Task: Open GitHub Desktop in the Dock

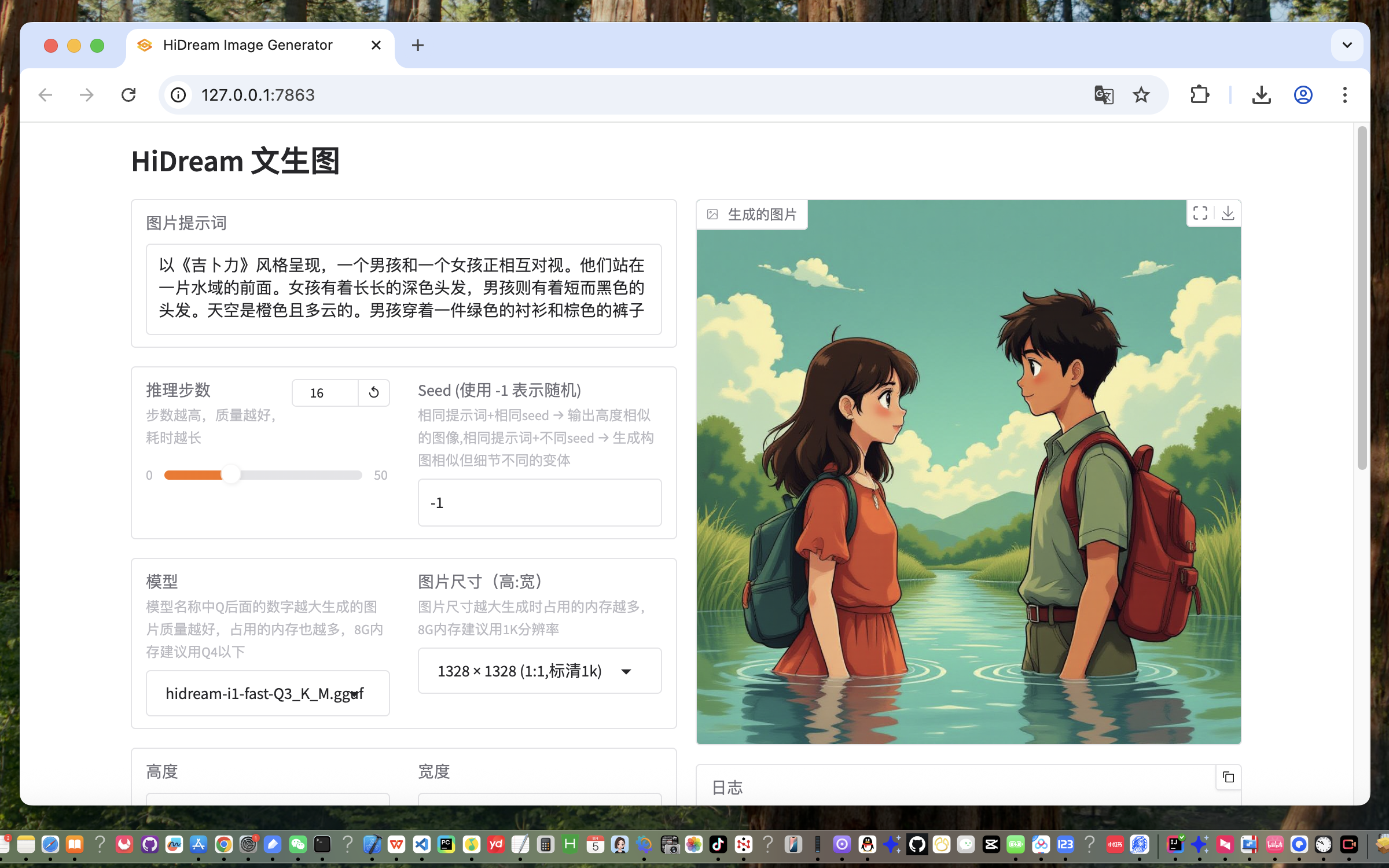Action: pos(150,845)
